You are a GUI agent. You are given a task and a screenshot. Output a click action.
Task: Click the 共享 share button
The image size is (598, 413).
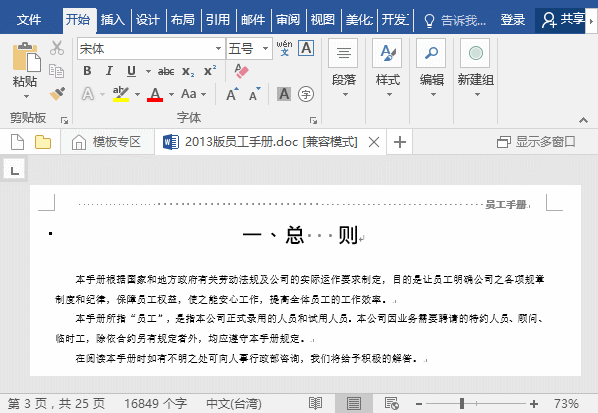pos(563,19)
